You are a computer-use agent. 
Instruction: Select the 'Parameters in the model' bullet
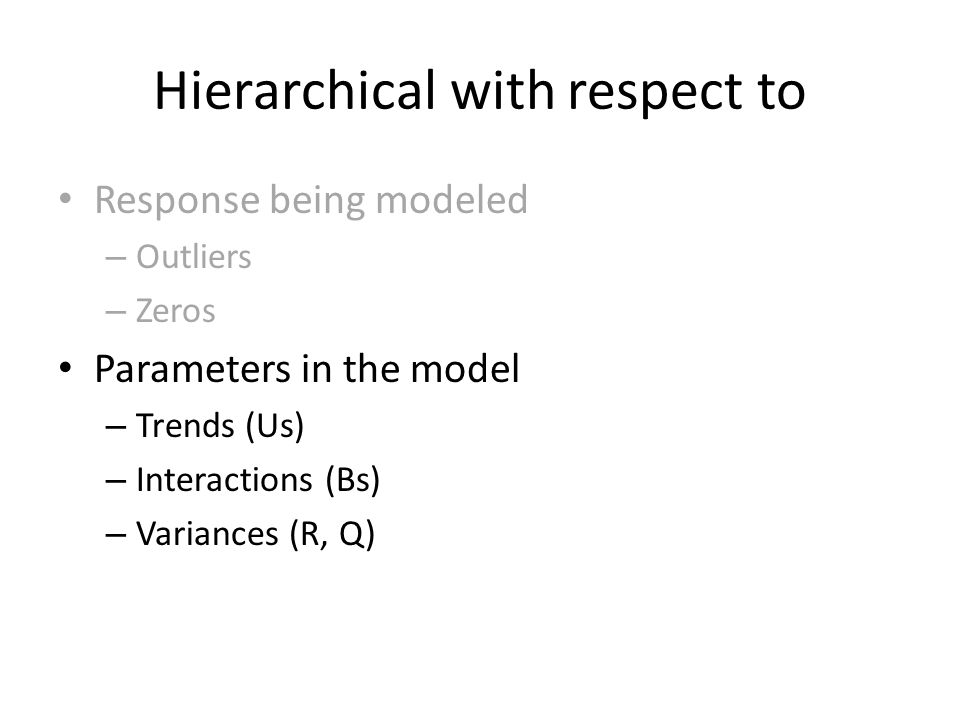pos(307,369)
